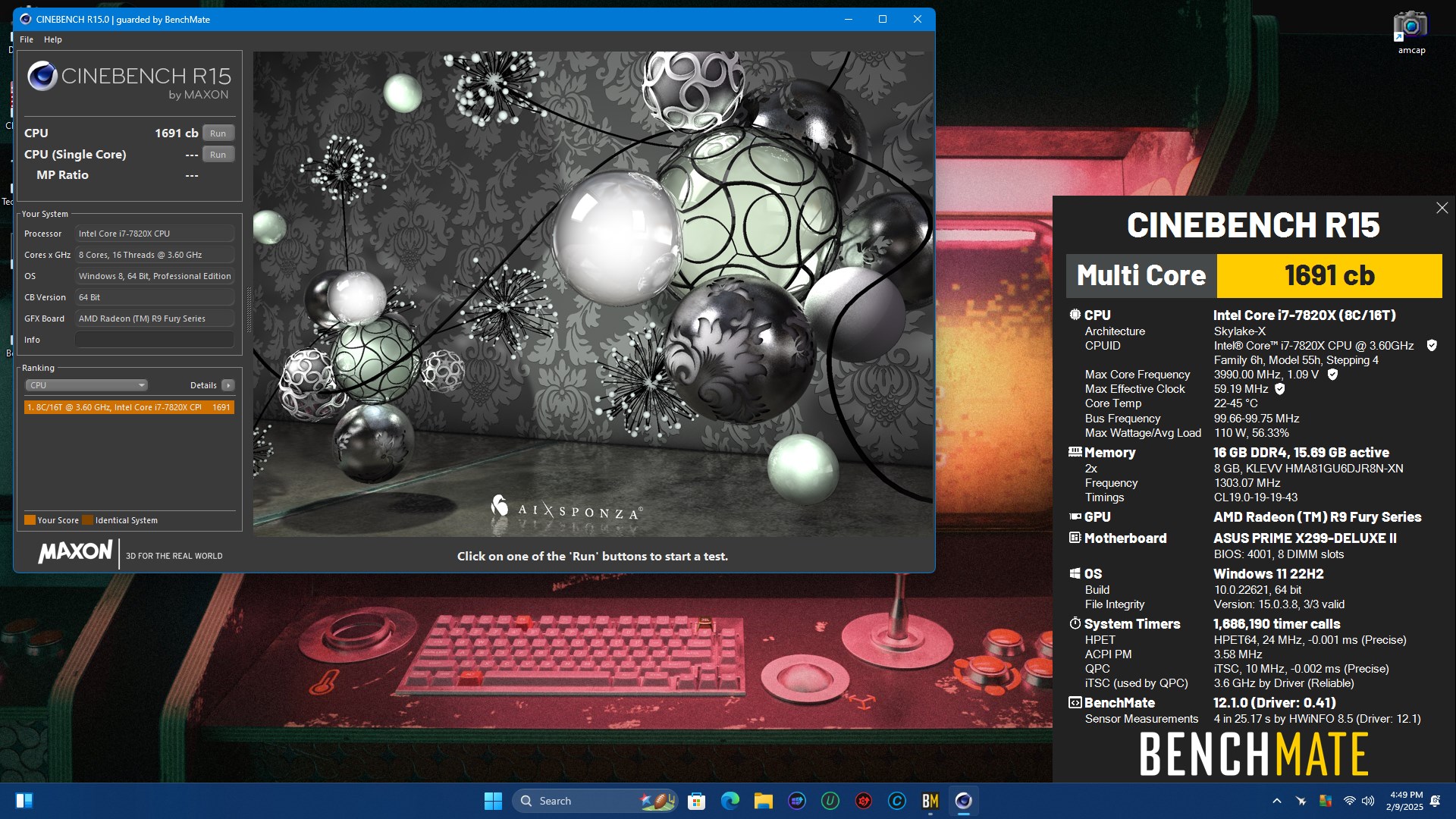Screen dimensions: 1456x819
Task: Click the CB Version field, 64 Bit
Action: click(x=155, y=297)
